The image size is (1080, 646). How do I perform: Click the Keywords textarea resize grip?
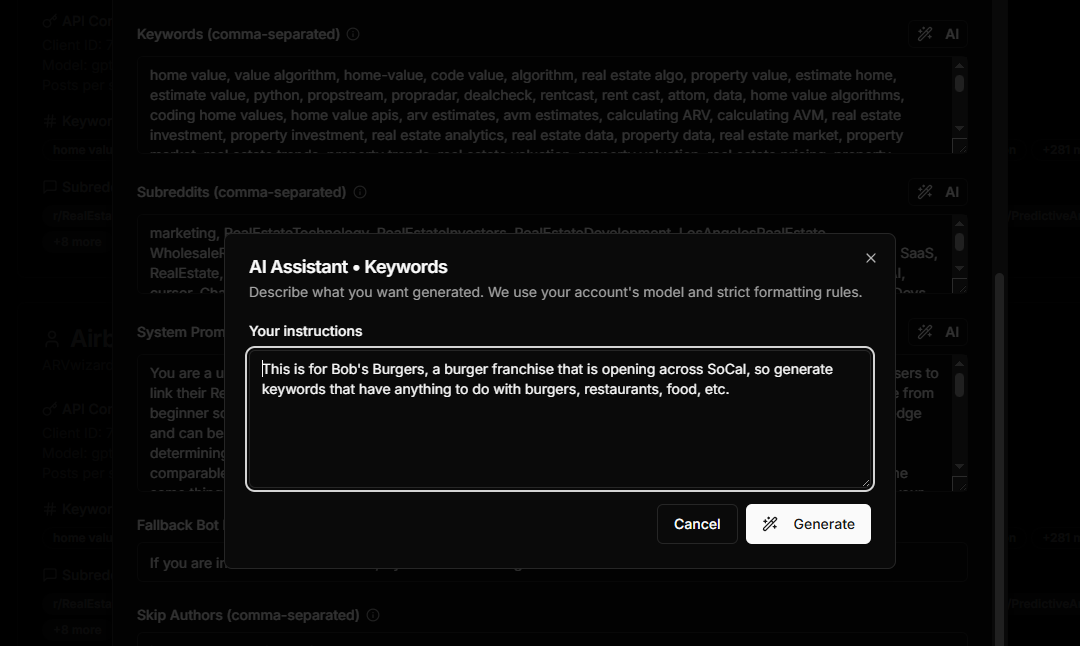tap(959, 146)
